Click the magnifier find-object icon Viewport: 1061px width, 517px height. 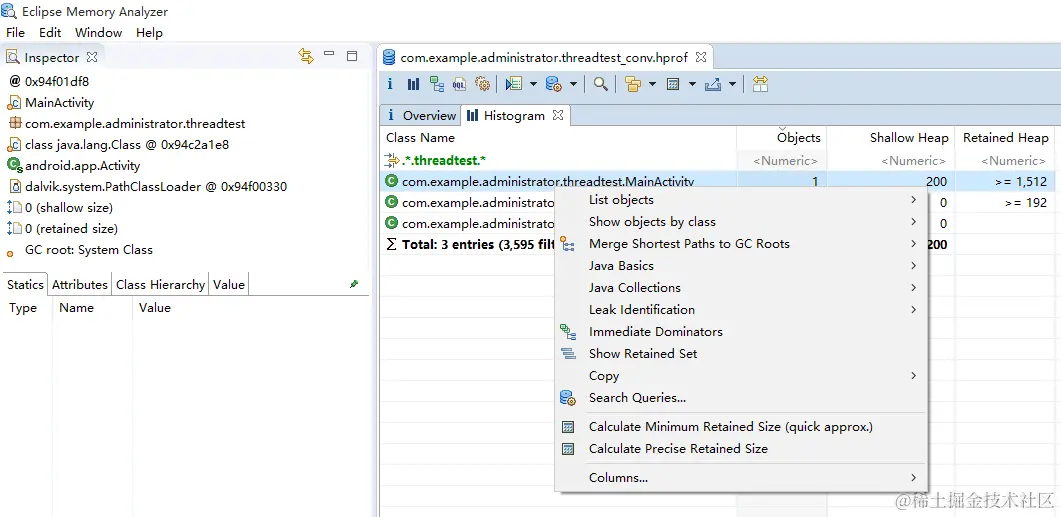(600, 84)
